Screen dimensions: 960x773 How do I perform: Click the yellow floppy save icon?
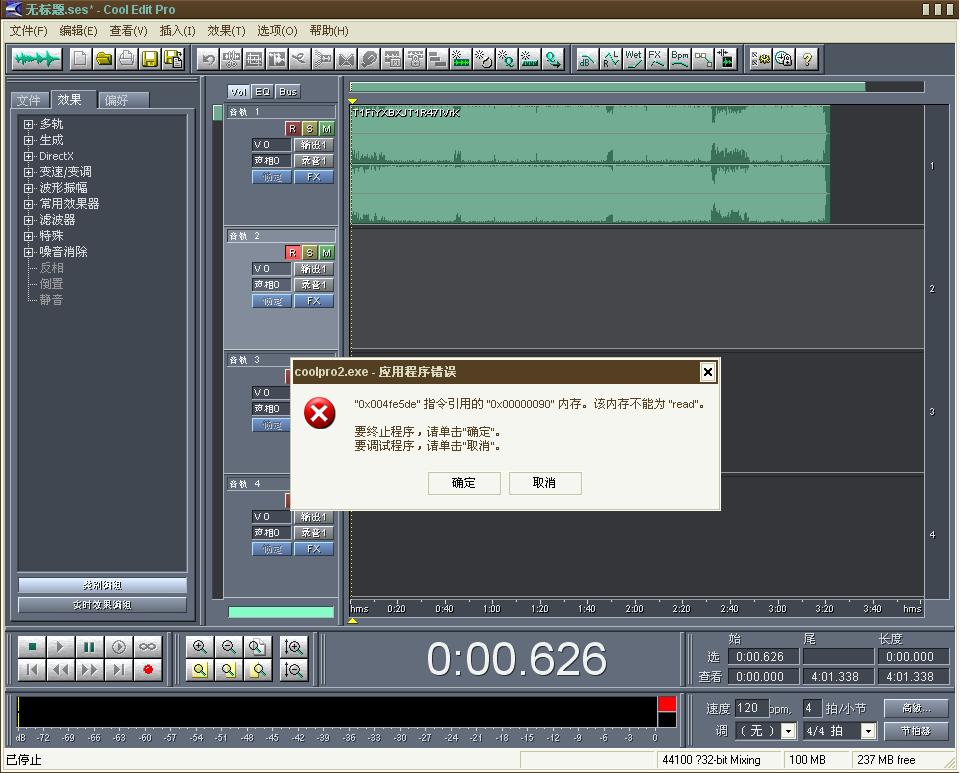click(150, 59)
